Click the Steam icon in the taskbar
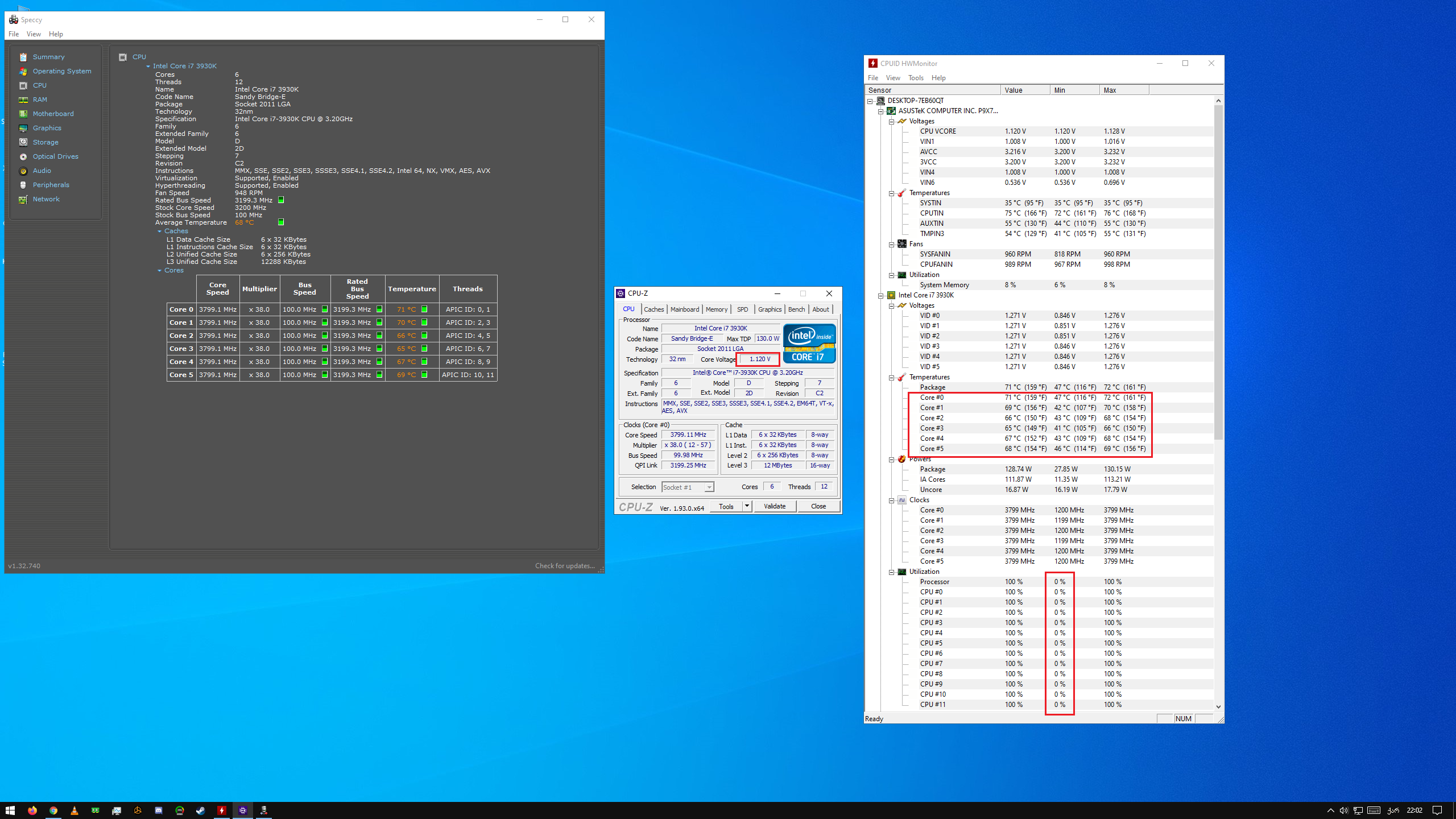The width and height of the screenshot is (1456, 819). pos(201,810)
